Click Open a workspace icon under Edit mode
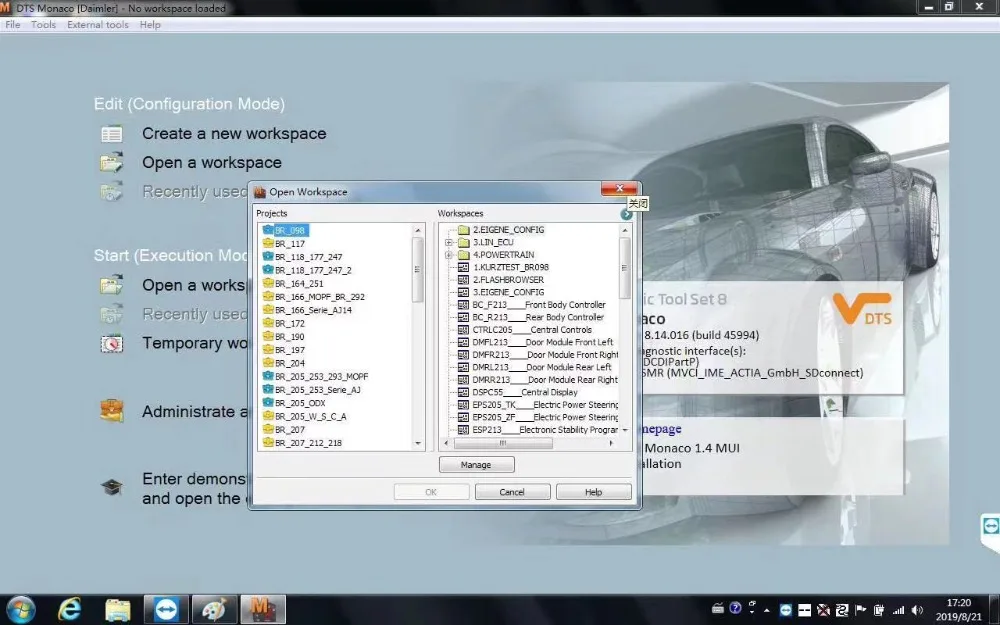The height and width of the screenshot is (625, 1000). 112,163
